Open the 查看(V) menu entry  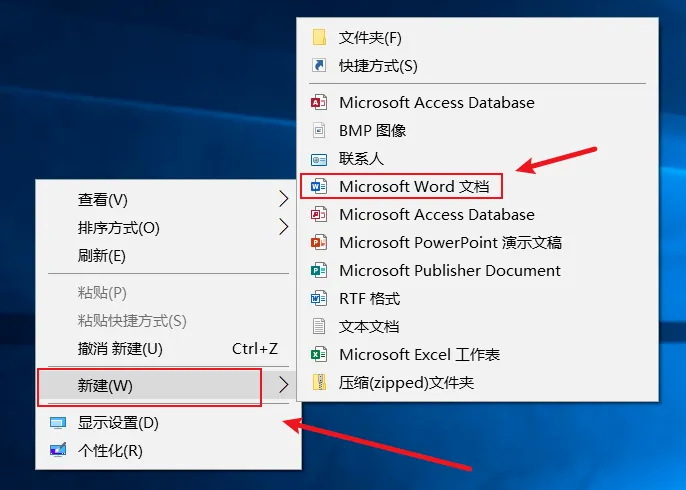click(x=168, y=200)
